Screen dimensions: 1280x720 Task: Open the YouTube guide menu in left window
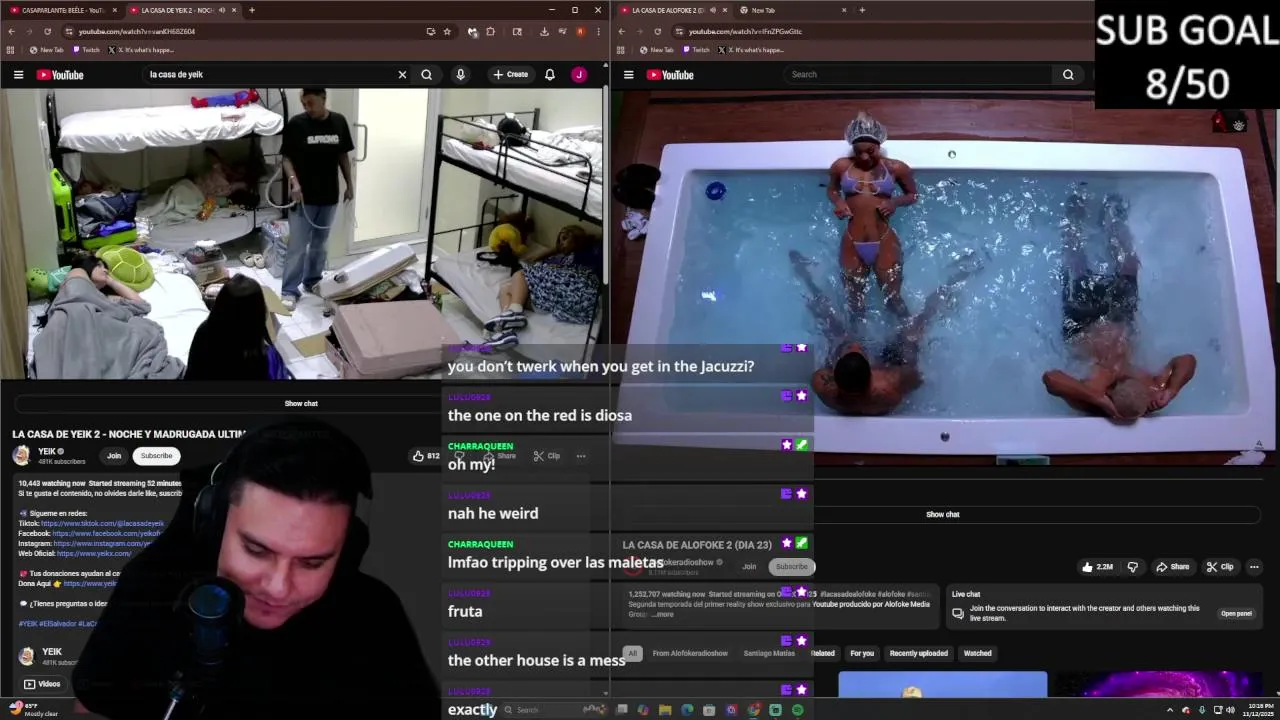18,75
